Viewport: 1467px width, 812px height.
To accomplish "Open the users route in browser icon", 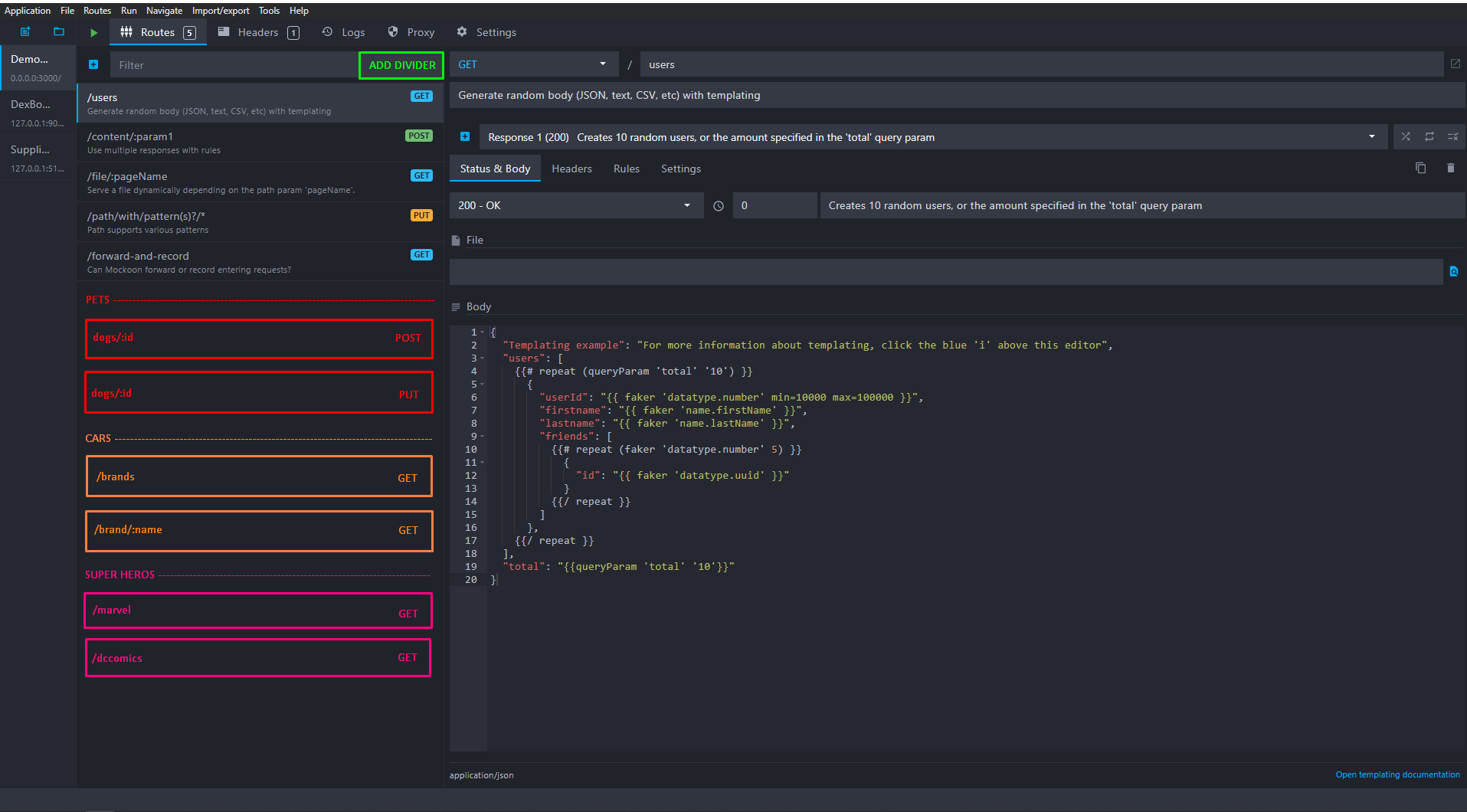I will click(1455, 64).
